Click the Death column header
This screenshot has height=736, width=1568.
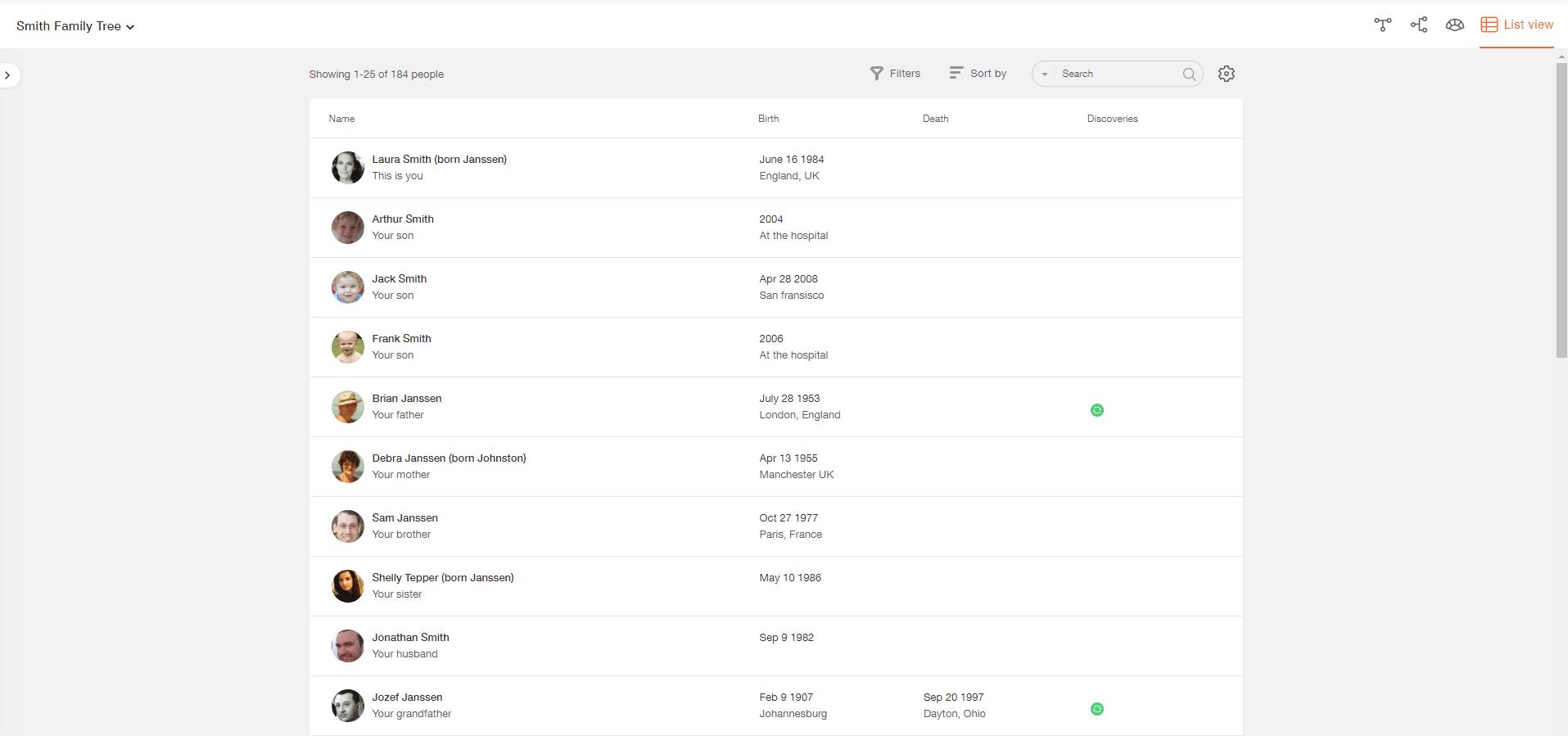[935, 119]
